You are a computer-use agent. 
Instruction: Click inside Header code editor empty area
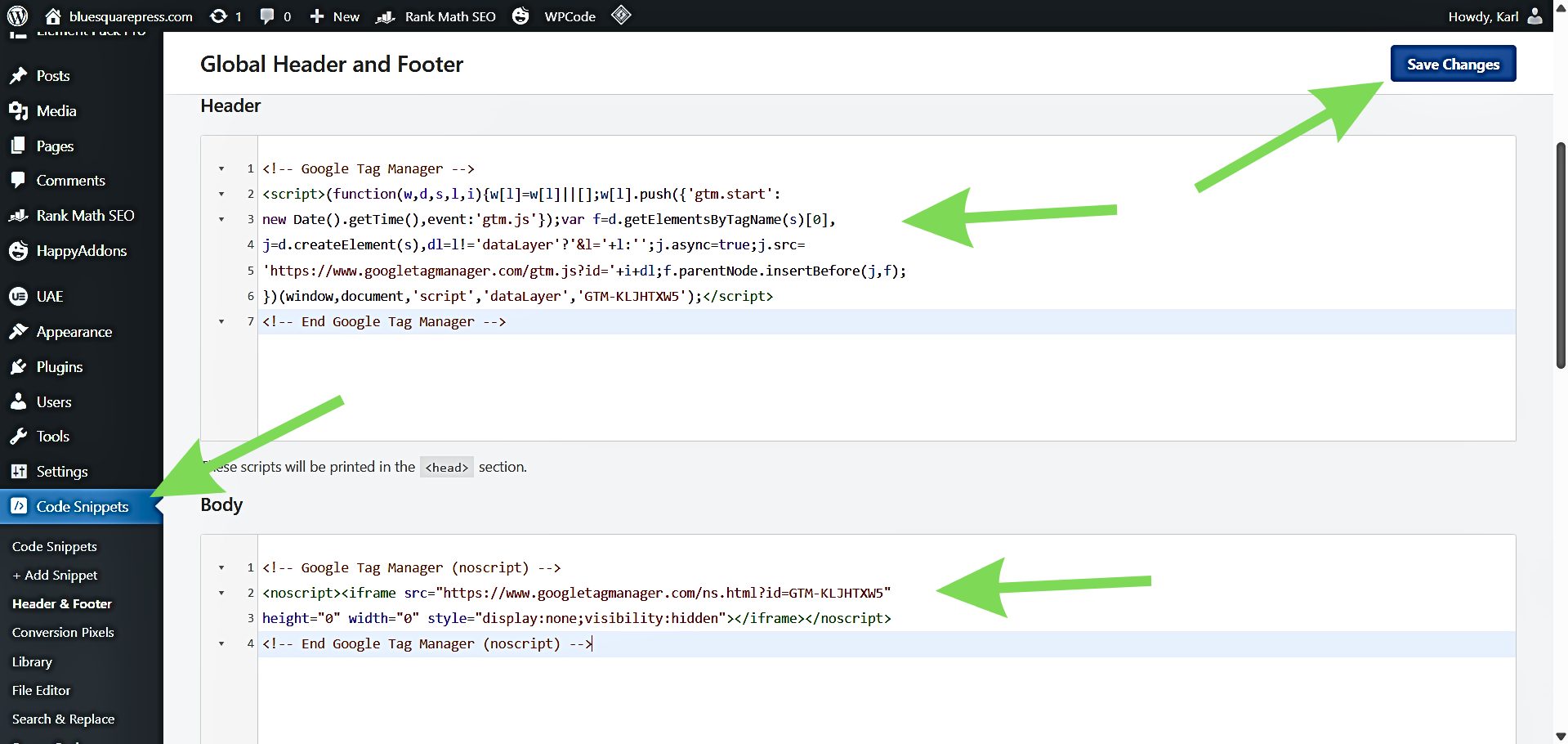tap(817, 384)
